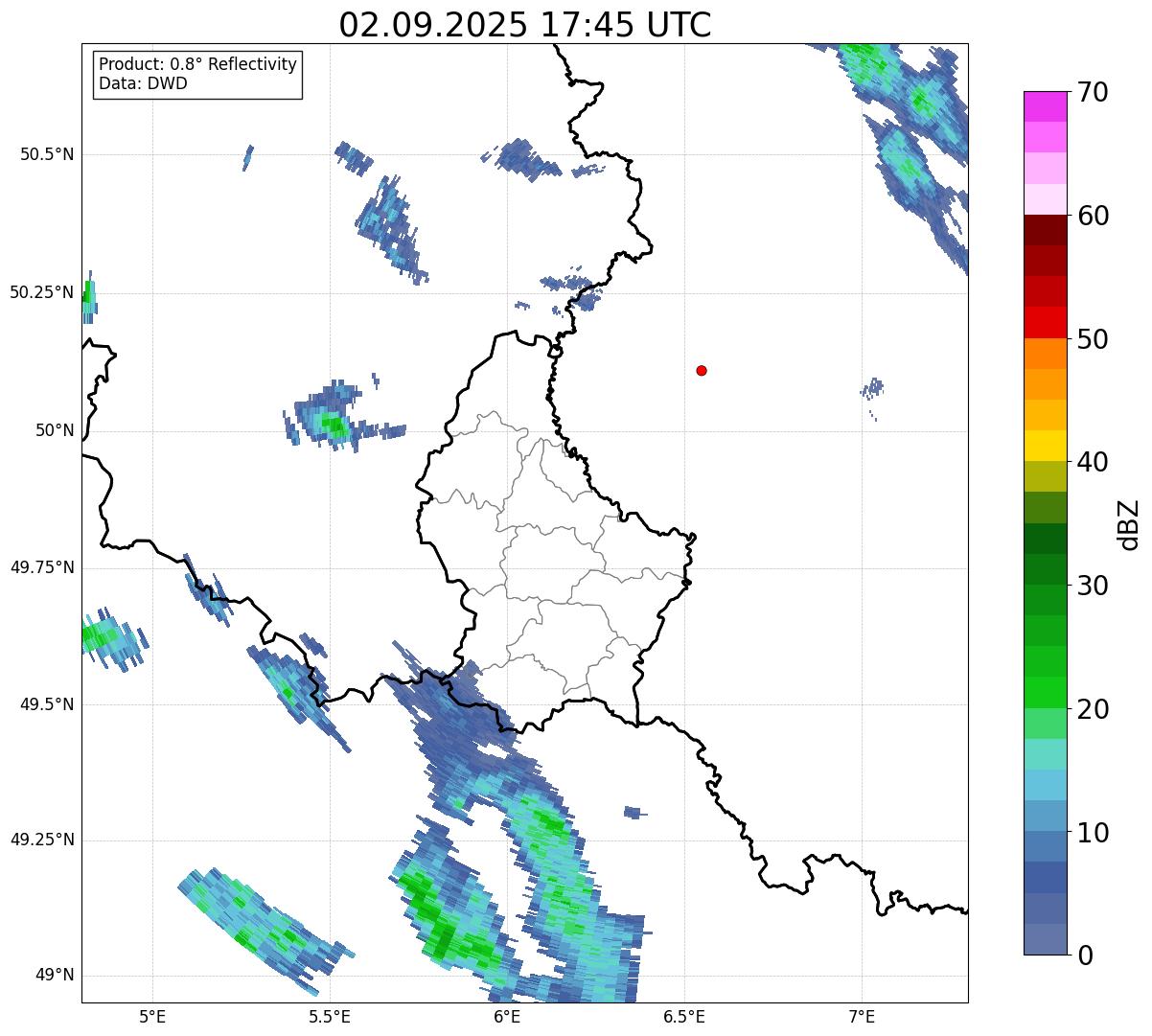The image size is (1152, 1036).
Task: Click the '50°N' latitude label
Action: point(55,430)
